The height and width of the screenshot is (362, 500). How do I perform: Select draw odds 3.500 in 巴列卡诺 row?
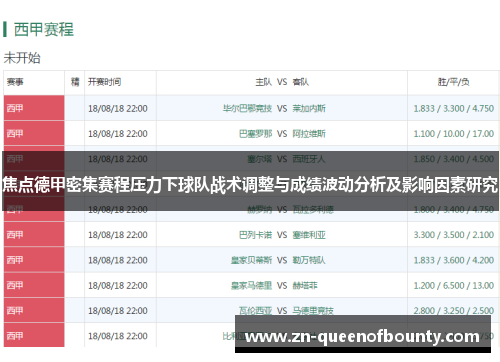coord(453,235)
